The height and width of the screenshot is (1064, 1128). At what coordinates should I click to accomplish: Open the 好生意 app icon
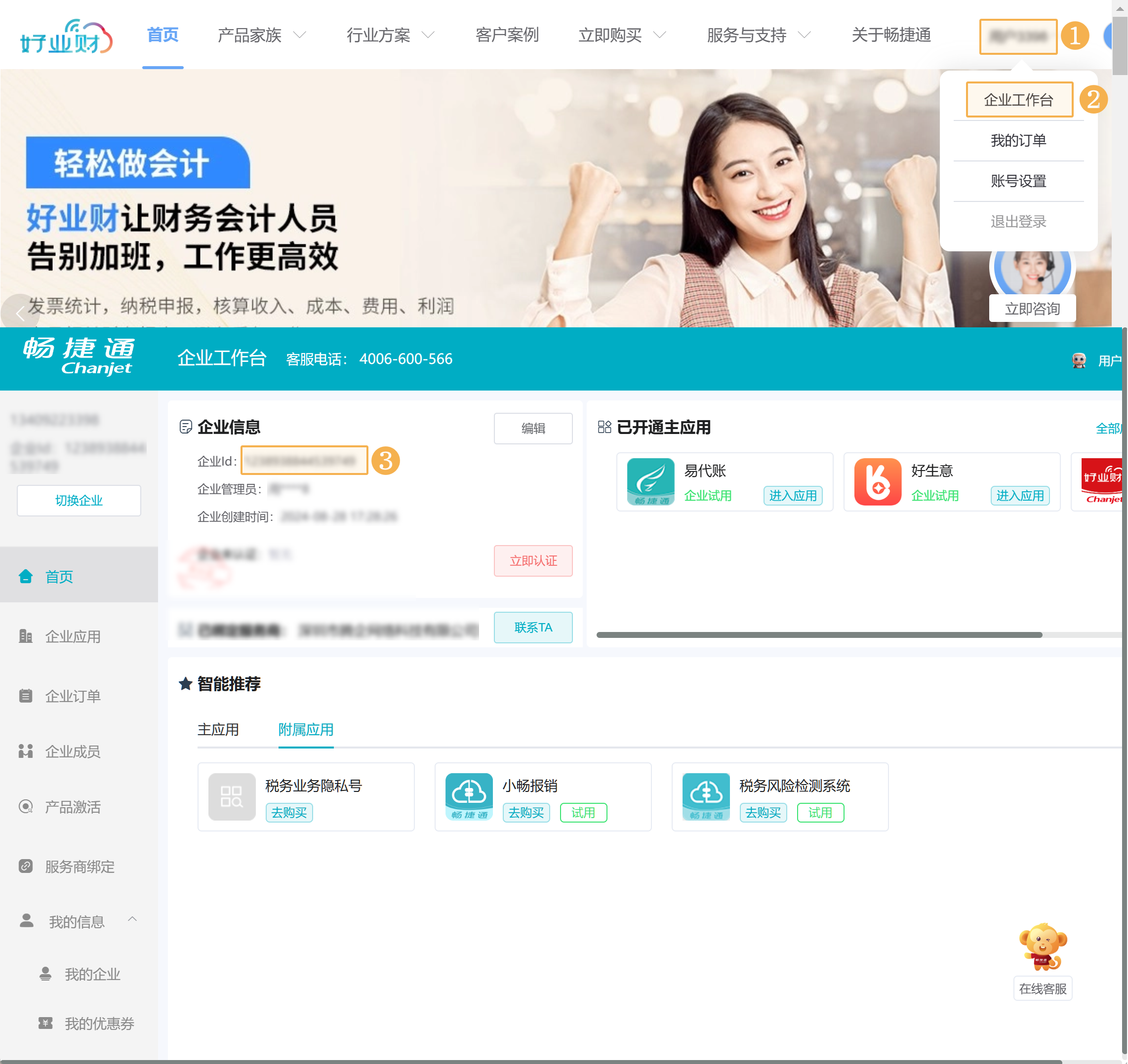(877, 481)
